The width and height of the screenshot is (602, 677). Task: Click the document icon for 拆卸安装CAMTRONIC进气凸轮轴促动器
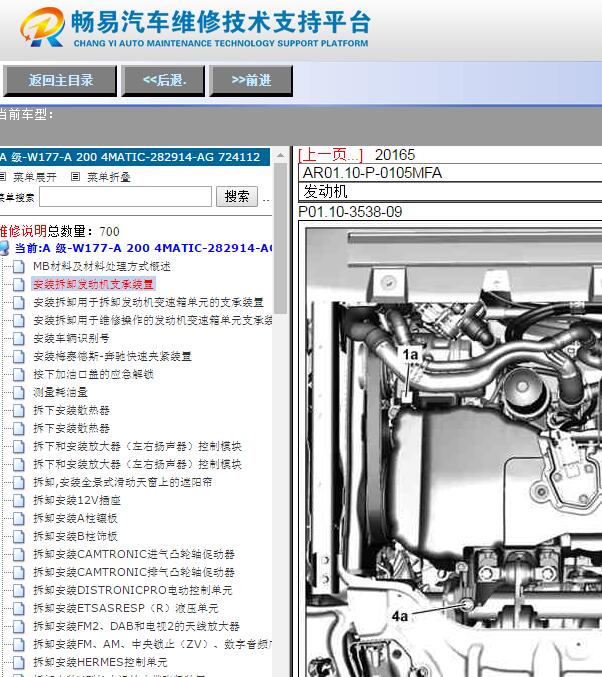point(19,554)
